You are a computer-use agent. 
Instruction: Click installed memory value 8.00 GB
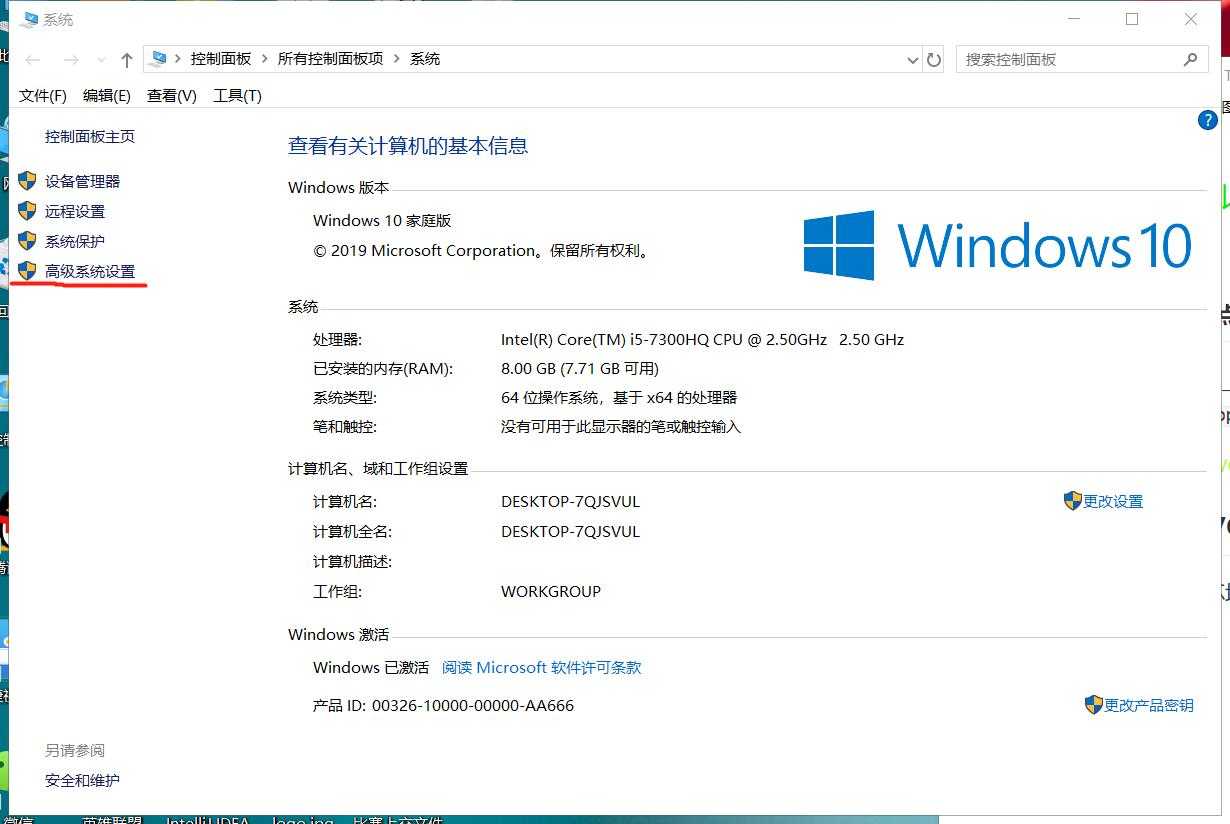(580, 369)
